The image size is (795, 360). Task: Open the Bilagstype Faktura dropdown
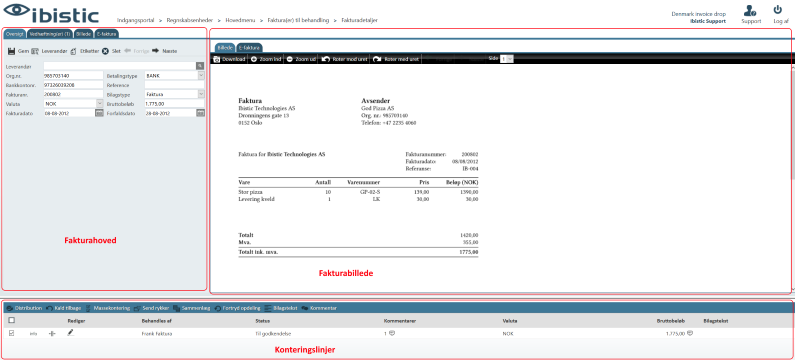tap(201, 94)
